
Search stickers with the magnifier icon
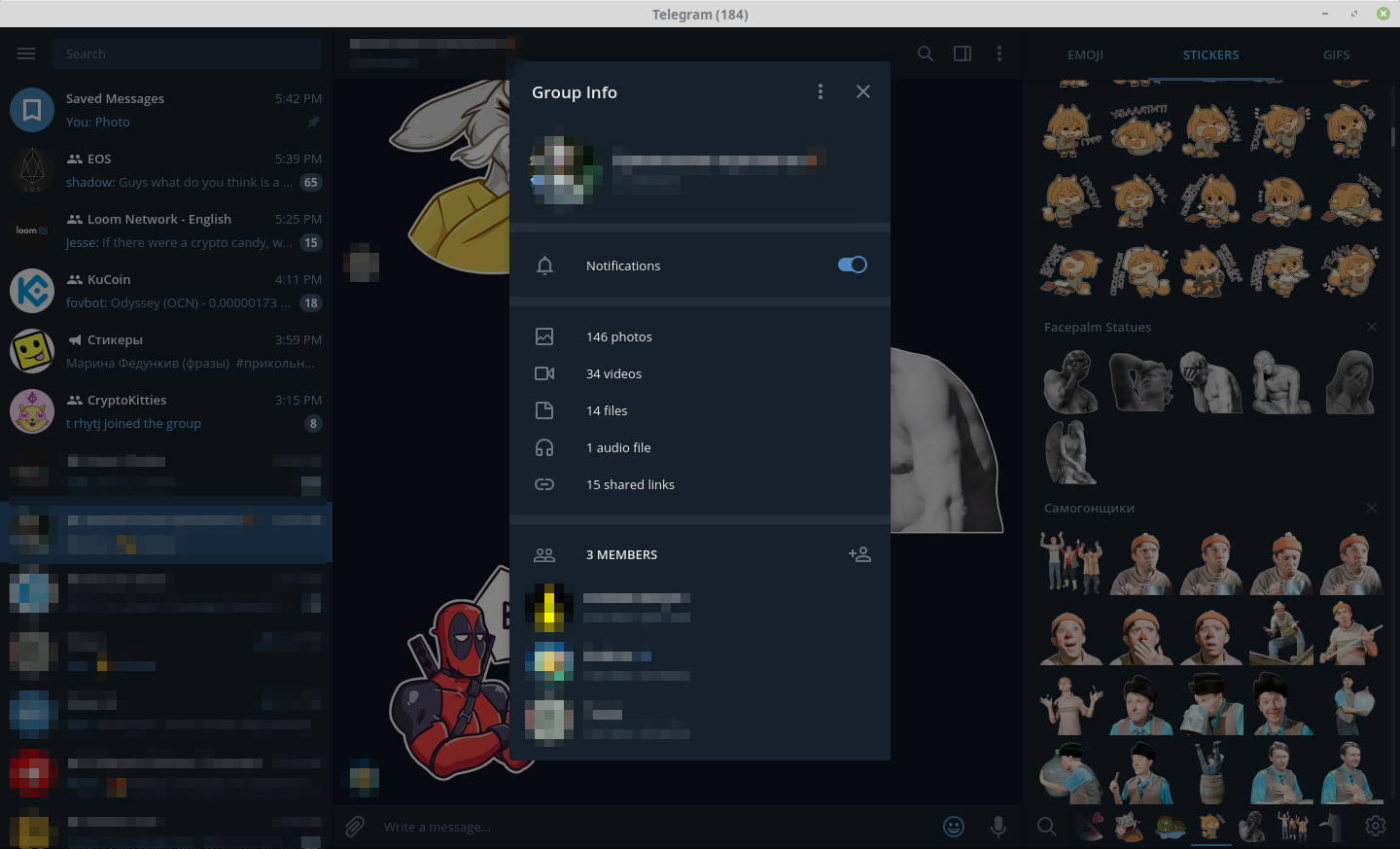[1046, 826]
